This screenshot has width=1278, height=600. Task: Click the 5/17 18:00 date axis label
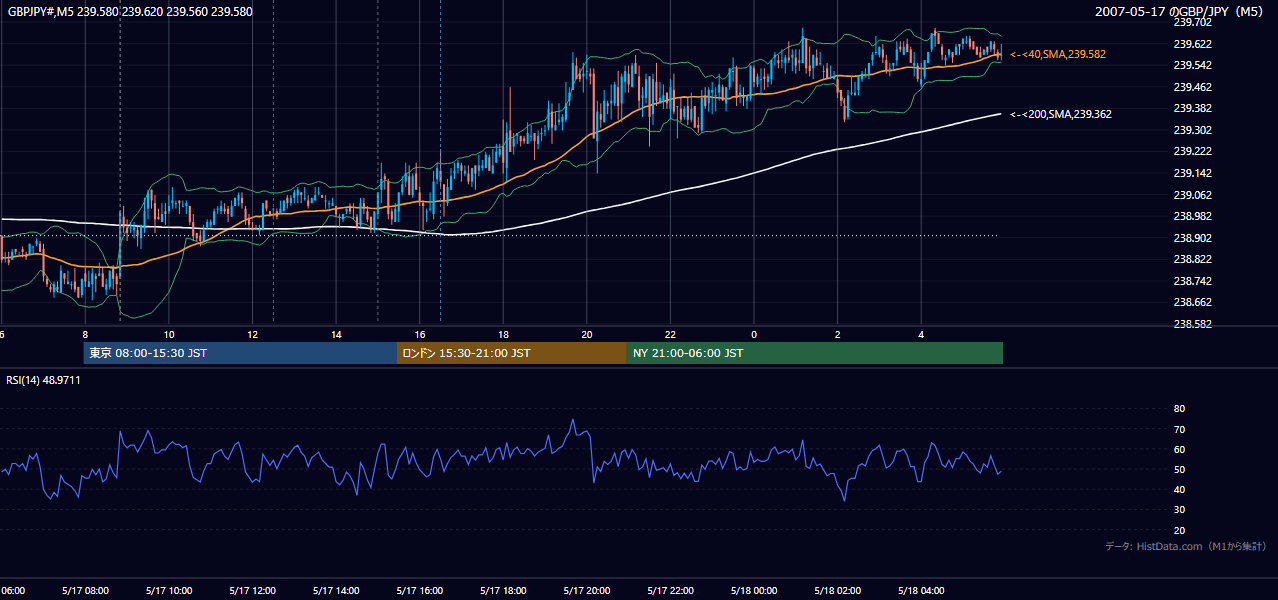pyautogui.click(x=503, y=591)
